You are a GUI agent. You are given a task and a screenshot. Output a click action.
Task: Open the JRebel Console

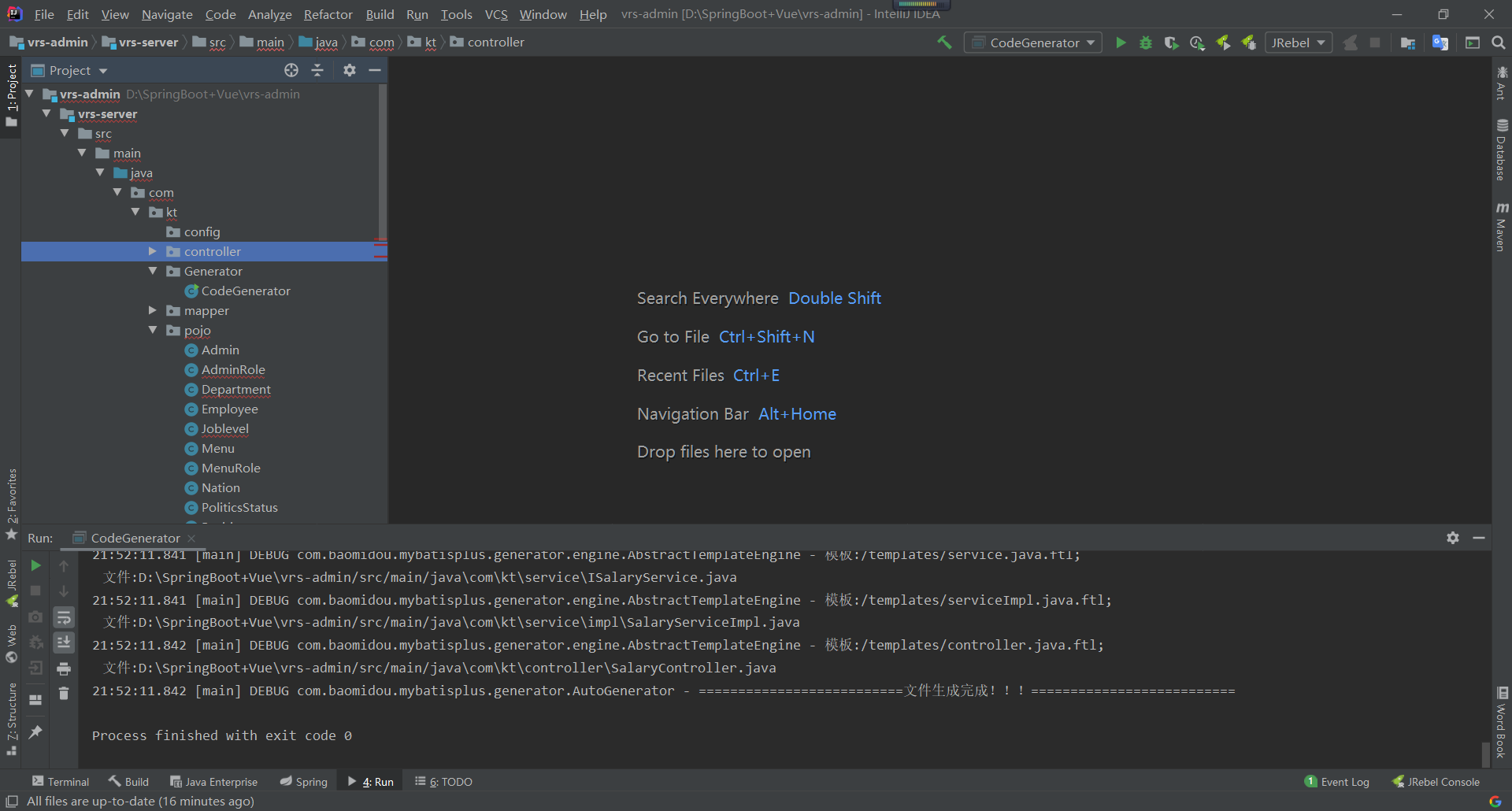[x=1436, y=781]
